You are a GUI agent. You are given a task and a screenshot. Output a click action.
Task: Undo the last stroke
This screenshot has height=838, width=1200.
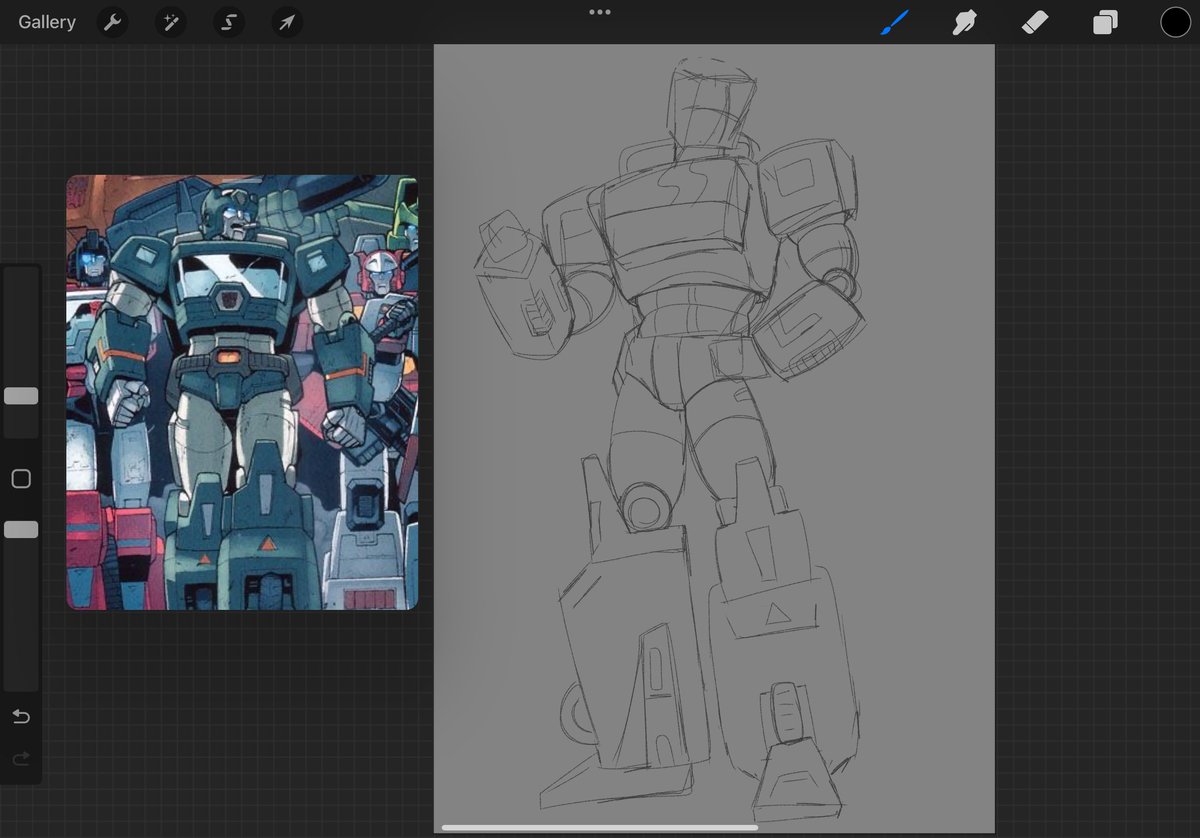pos(21,716)
